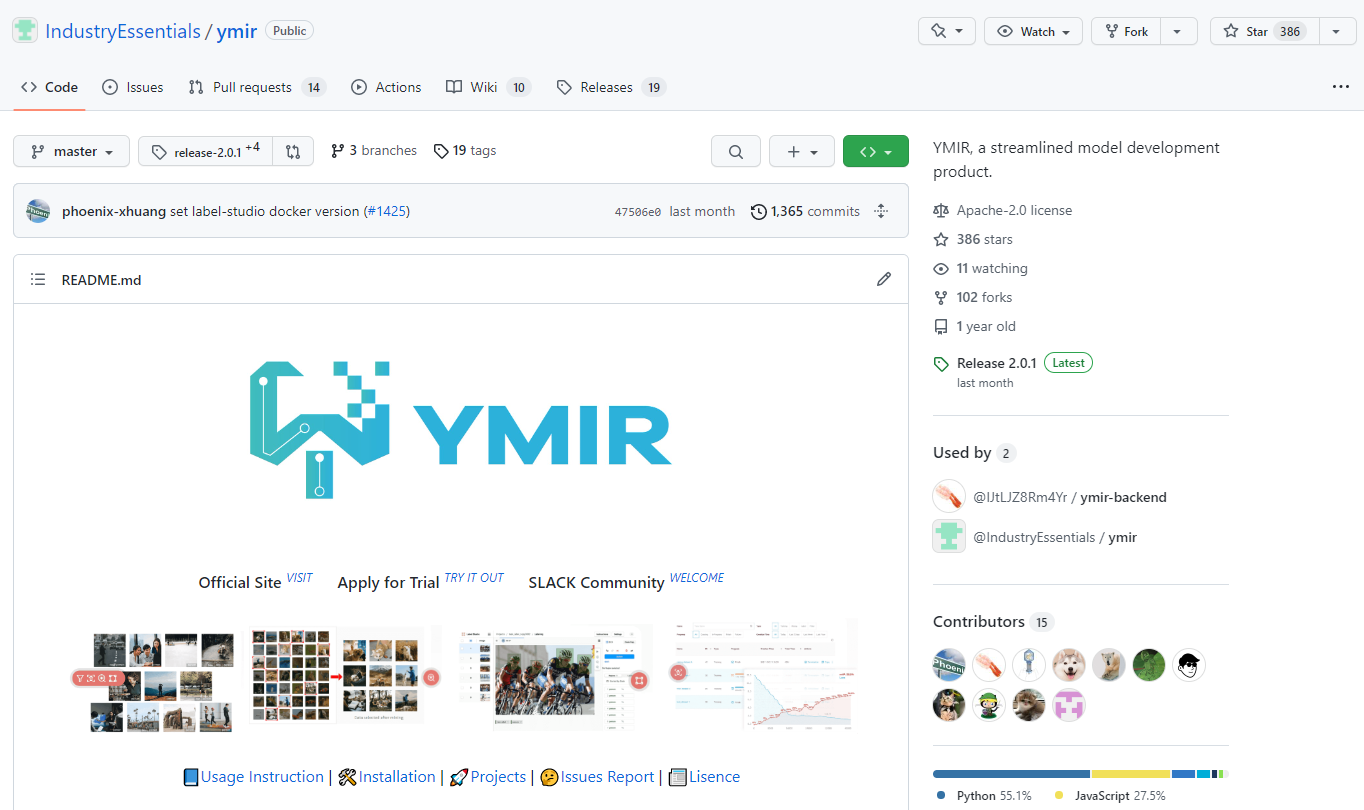
Task: Click the compare branches arrows icon
Action: click(x=293, y=152)
